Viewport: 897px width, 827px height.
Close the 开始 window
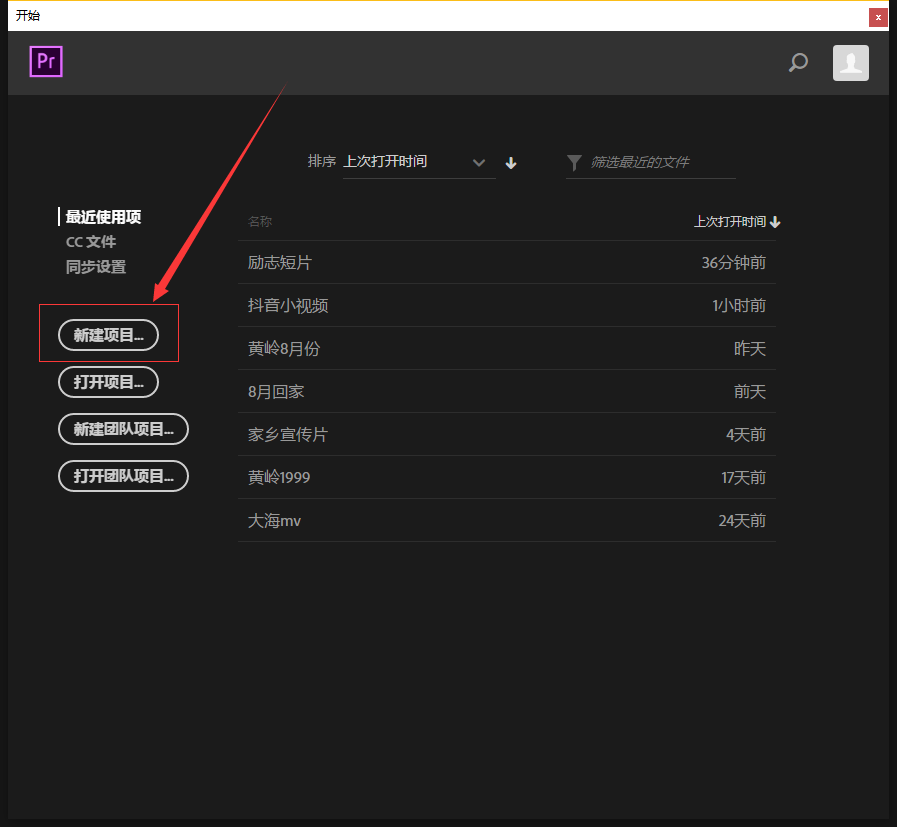pyautogui.click(x=878, y=17)
